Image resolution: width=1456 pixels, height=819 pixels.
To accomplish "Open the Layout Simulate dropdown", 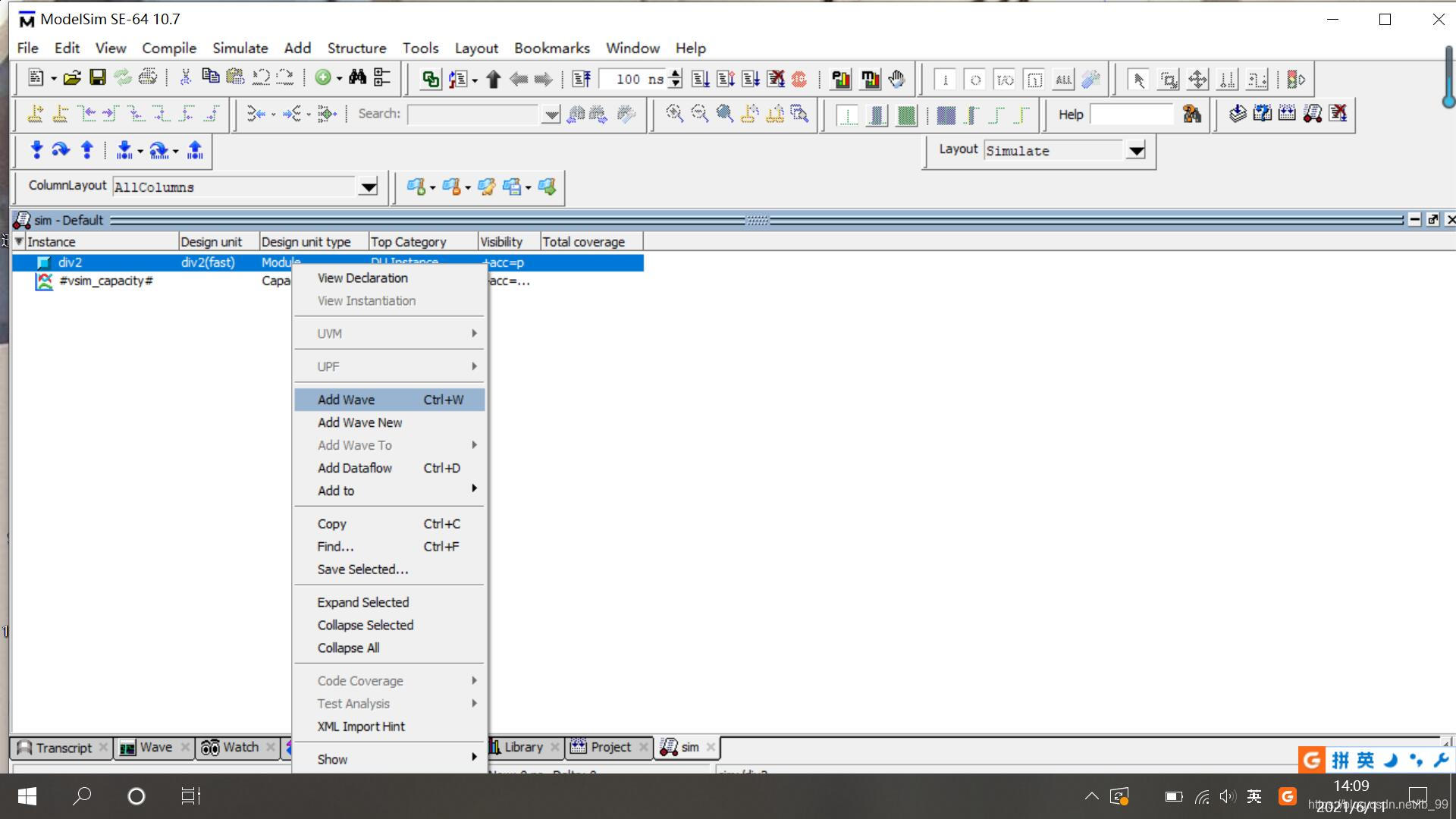I will [1135, 151].
